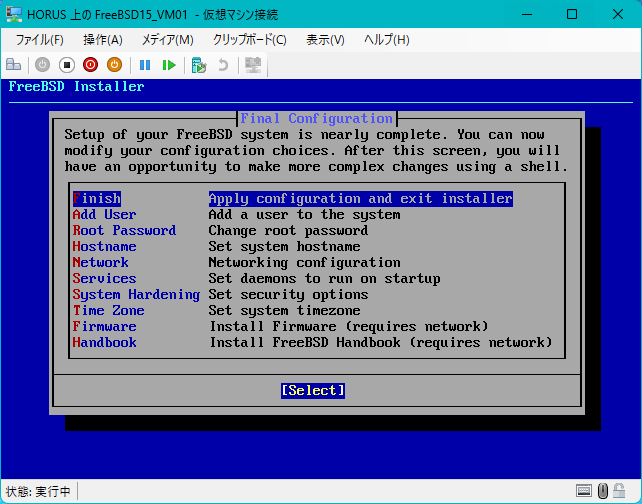Select the Add User menu entry
Viewport: 642px width, 504px height.
tap(104, 215)
